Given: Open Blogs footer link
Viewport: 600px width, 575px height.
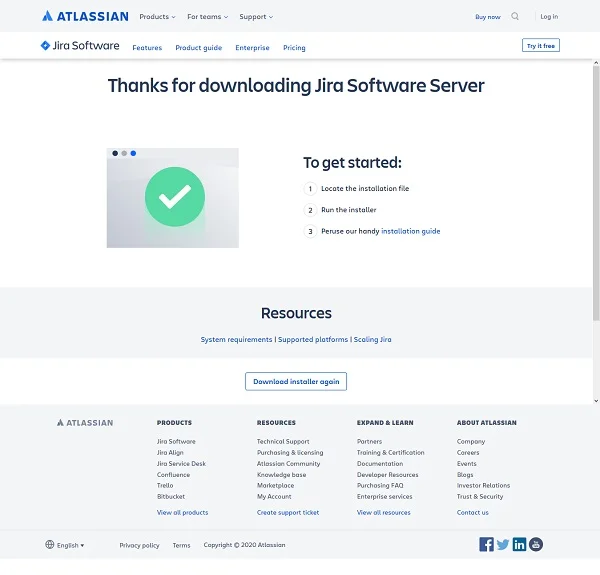Looking at the screenshot, I should [465, 475].
